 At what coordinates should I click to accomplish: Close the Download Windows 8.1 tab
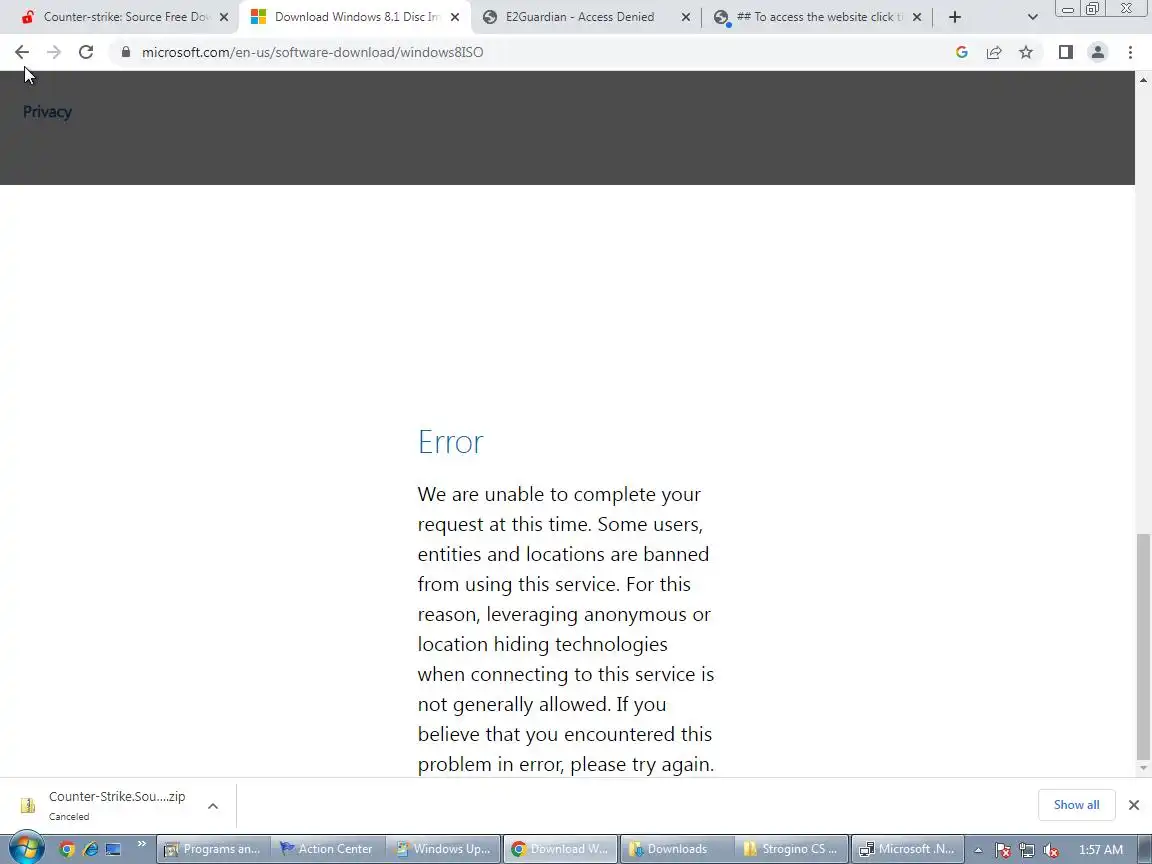pos(455,17)
